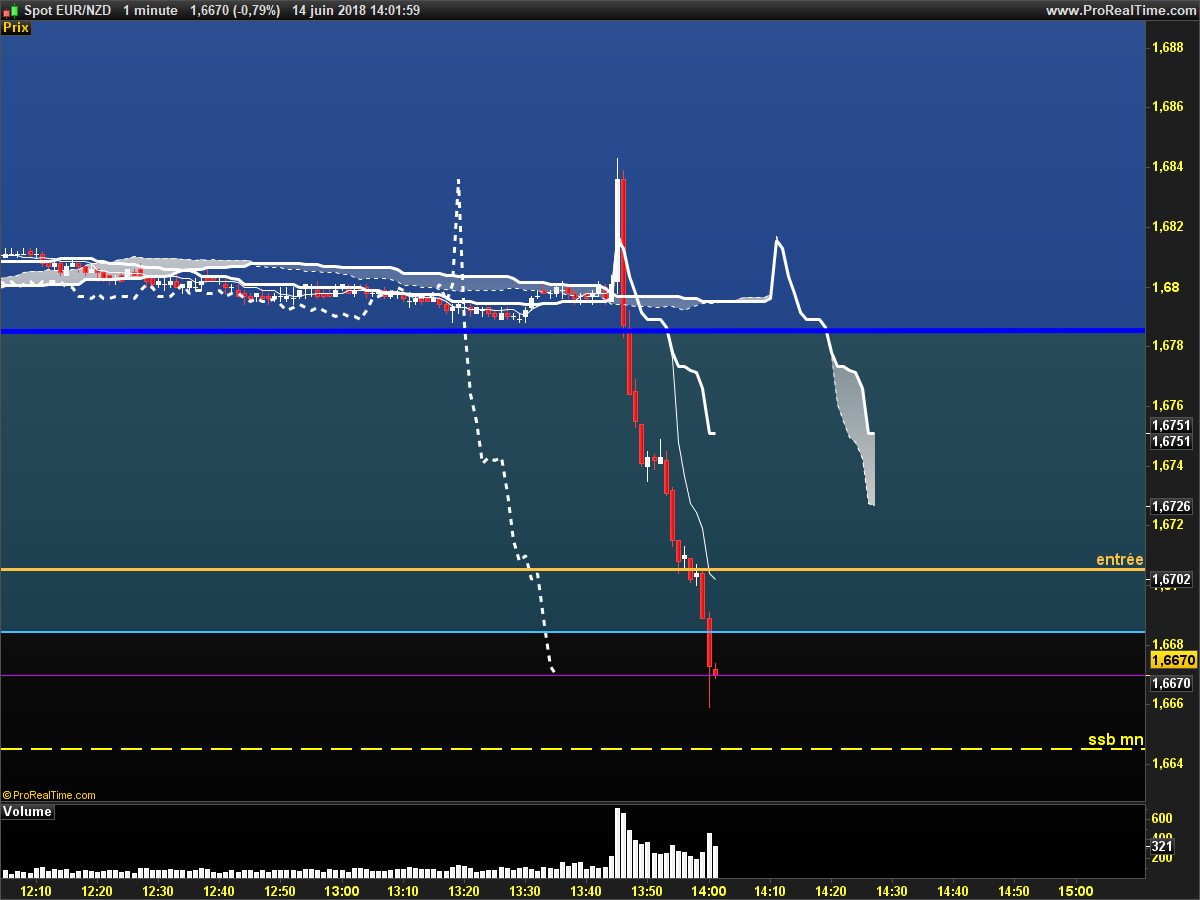
Task: Click the 14:00 time axis label
Action: point(708,891)
